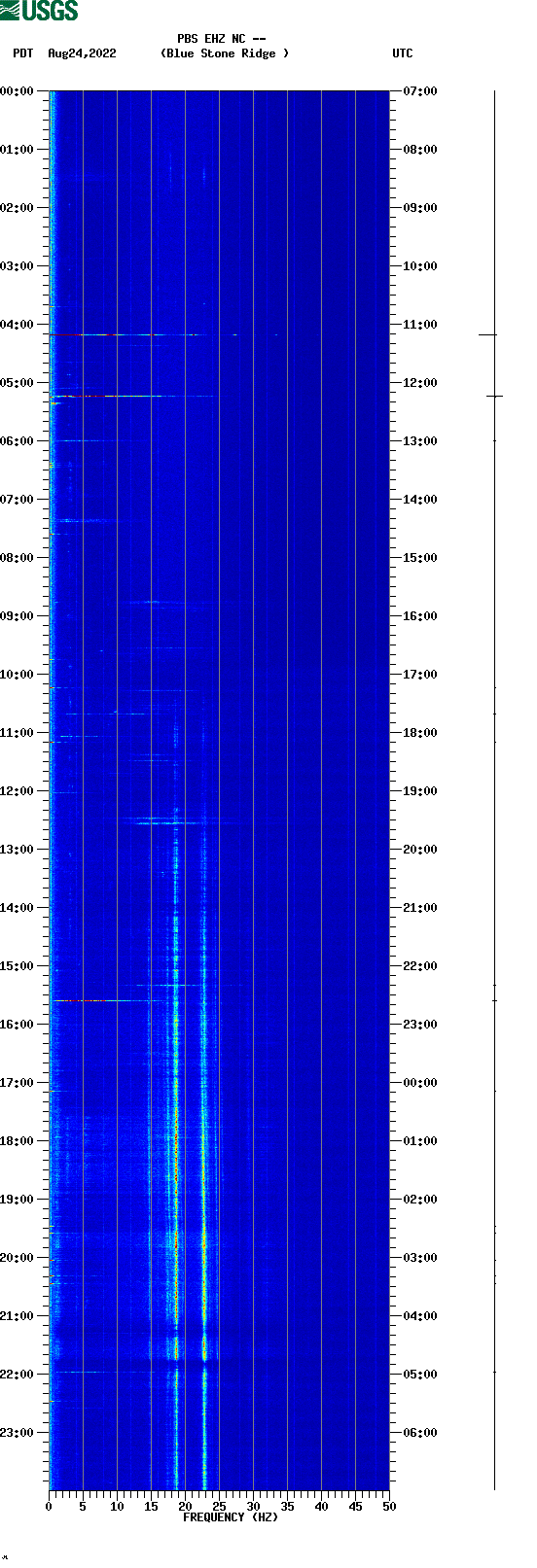Click the 'PDT' timezone label
Image resolution: width=537 pixels, height=1568 pixels.
pyautogui.click(x=22, y=53)
